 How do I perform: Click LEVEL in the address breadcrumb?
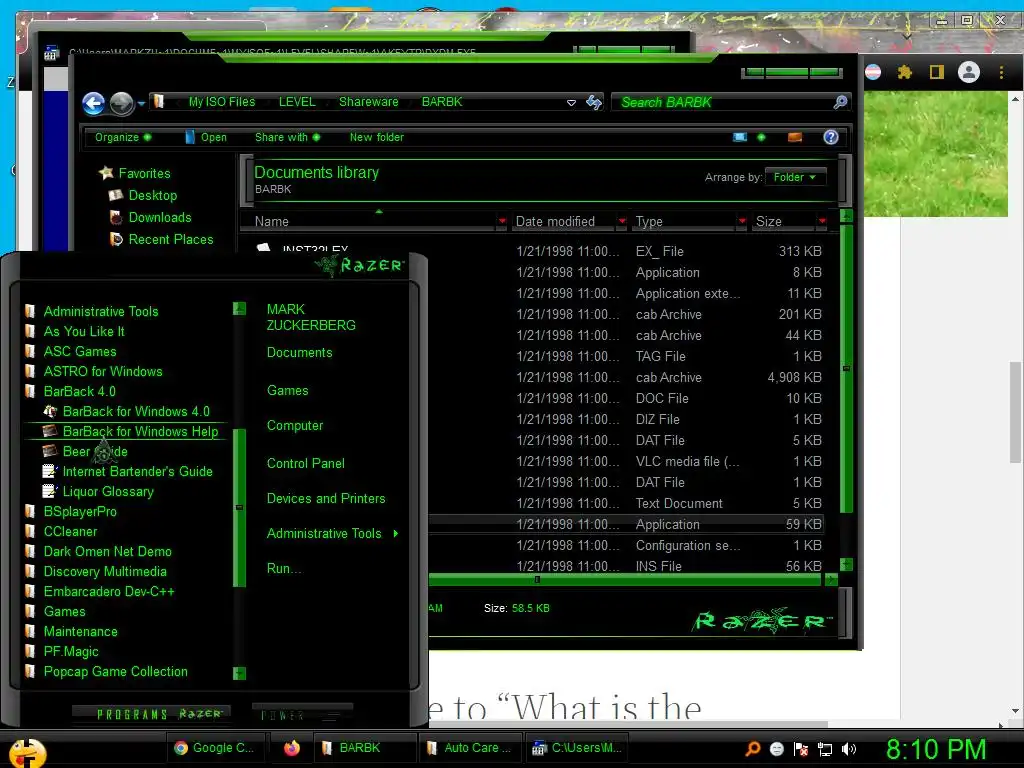point(297,102)
